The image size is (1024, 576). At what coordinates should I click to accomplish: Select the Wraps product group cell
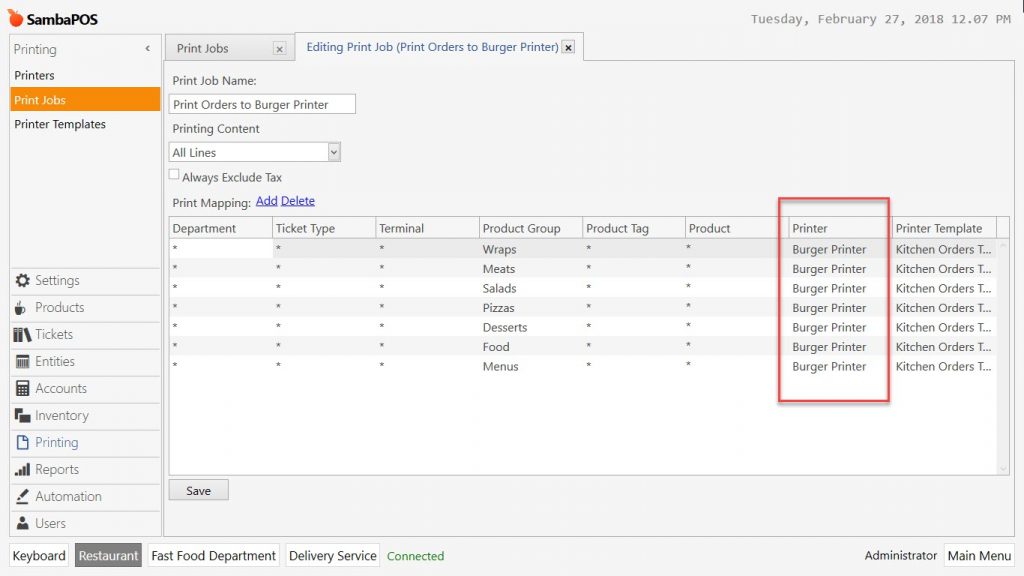[x=531, y=249]
